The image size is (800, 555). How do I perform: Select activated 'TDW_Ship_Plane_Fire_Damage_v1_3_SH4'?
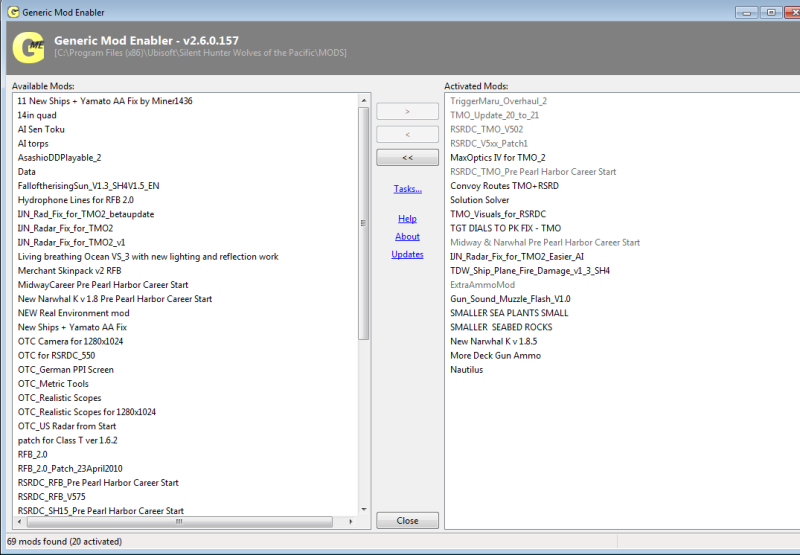[530, 271]
